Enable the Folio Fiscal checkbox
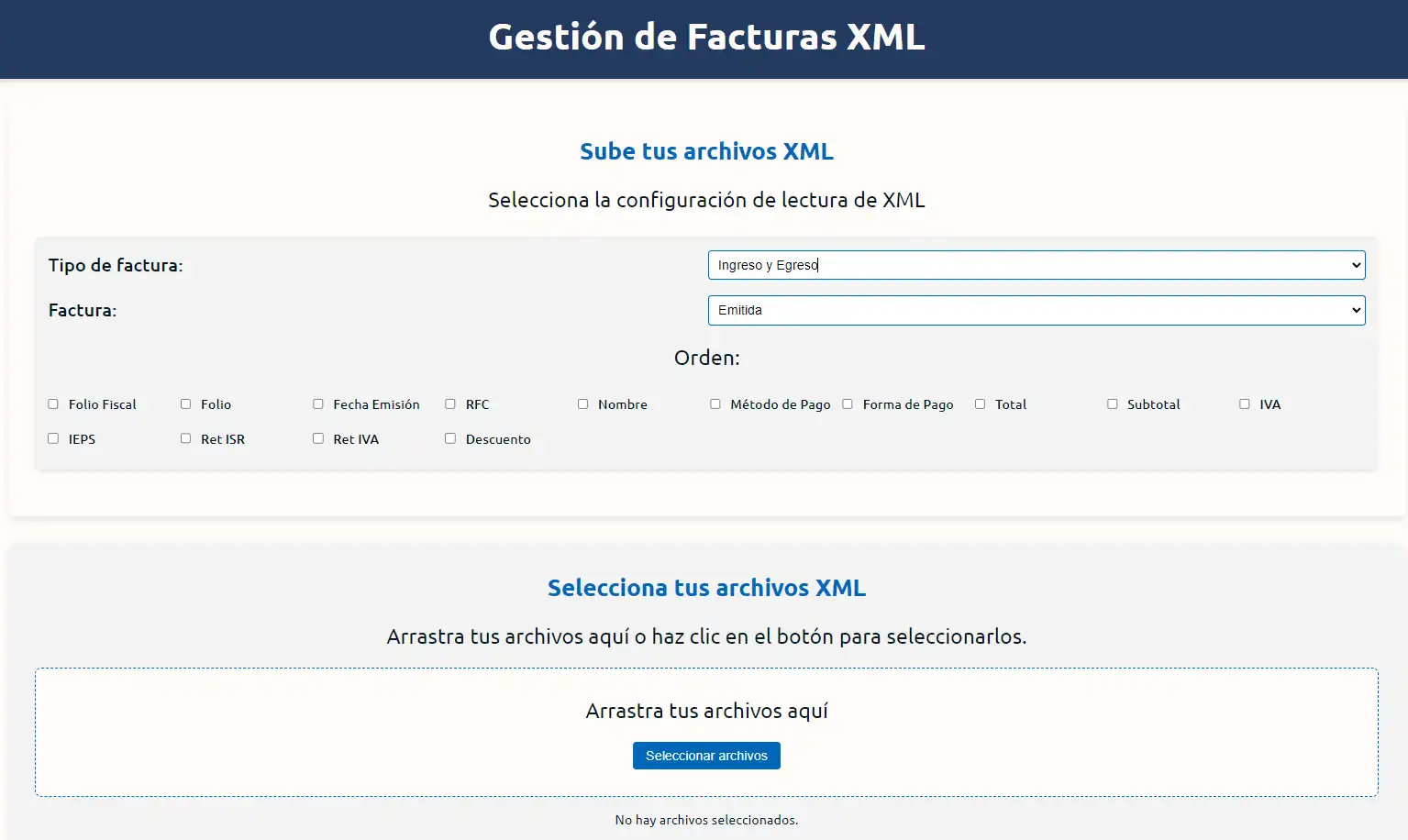 click(53, 403)
